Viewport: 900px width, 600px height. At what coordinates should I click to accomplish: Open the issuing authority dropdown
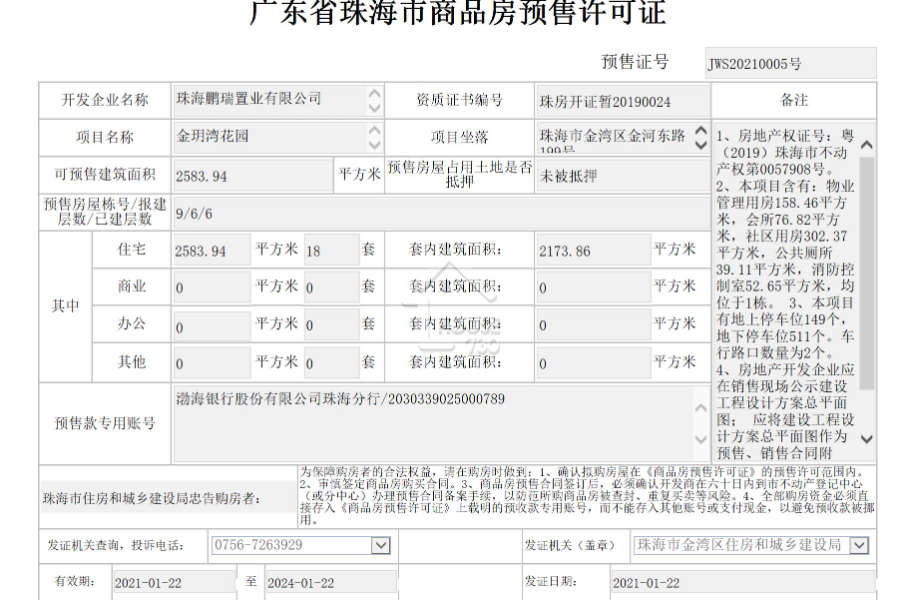point(859,545)
